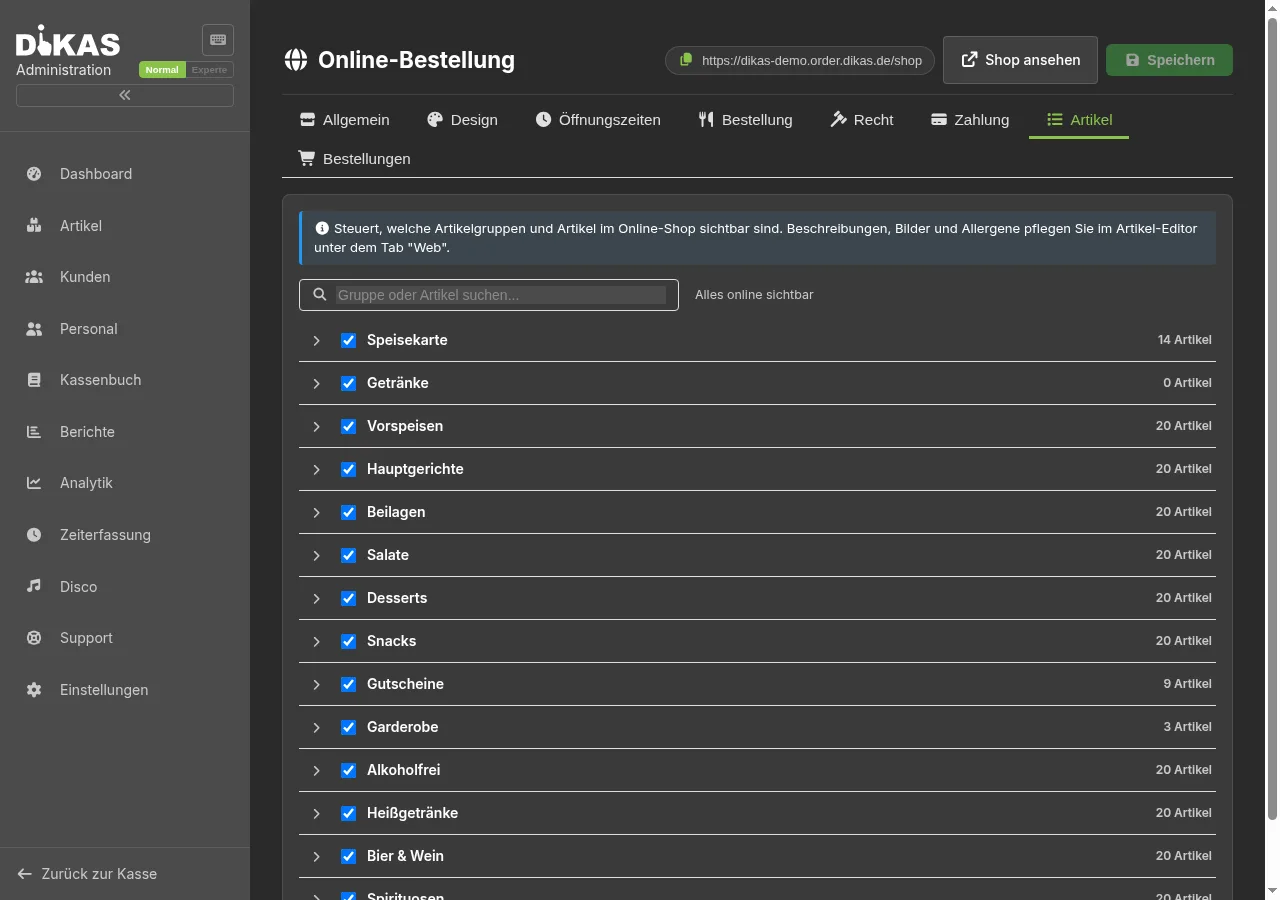
Task: Toggle the Snacks checkbox
Action: point(348,641)
